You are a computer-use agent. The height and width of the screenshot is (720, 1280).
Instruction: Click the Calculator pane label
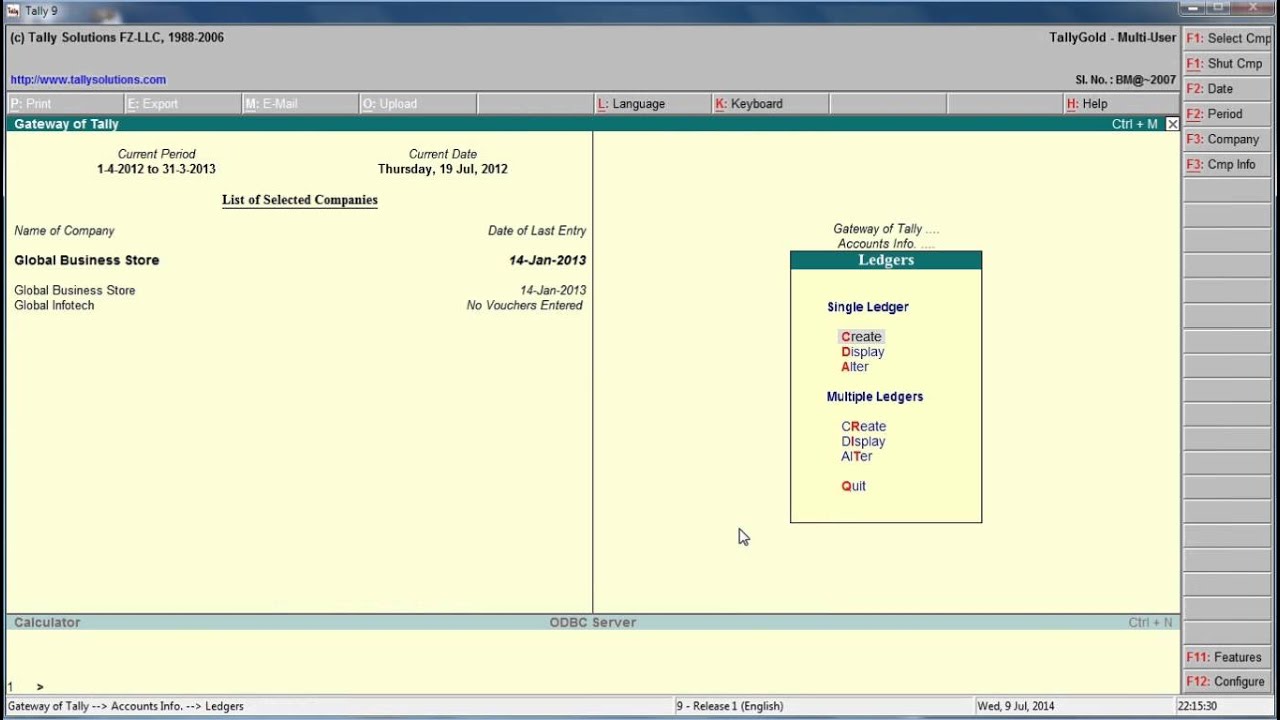[47, 622]
